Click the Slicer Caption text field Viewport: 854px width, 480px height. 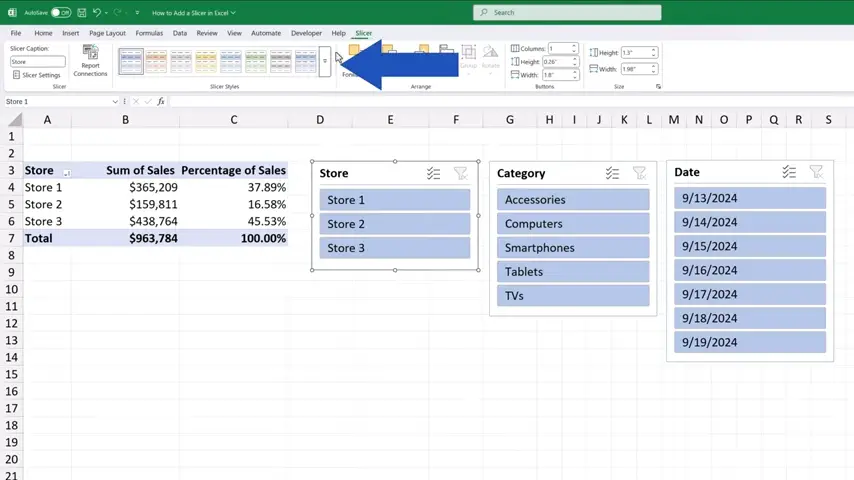point(38,61)
